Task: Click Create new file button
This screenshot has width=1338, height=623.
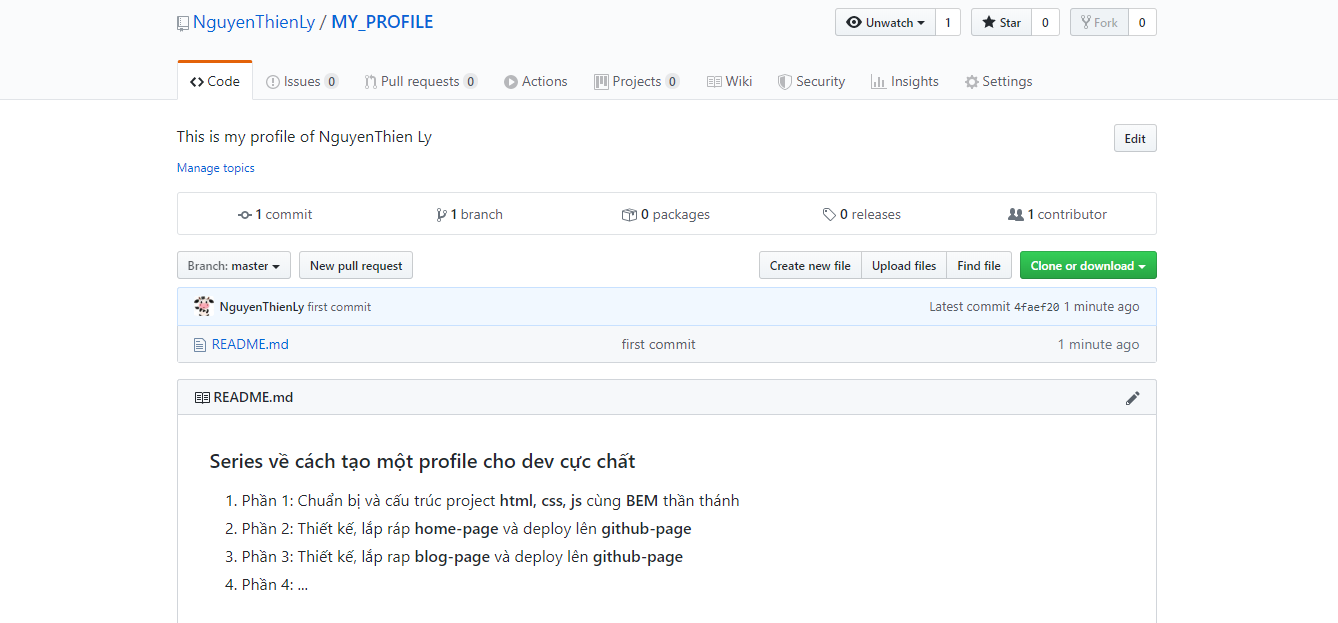Action: coord(810,265)
